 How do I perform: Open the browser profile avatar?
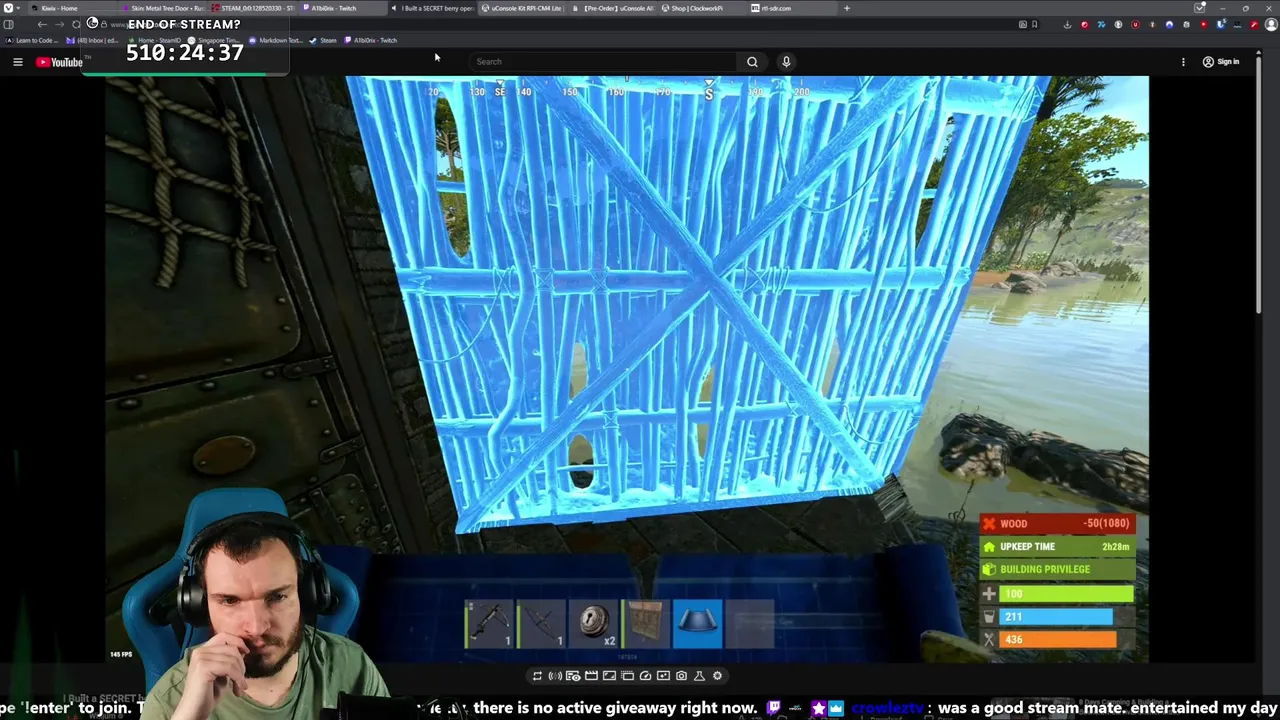tap(1271, 24)
